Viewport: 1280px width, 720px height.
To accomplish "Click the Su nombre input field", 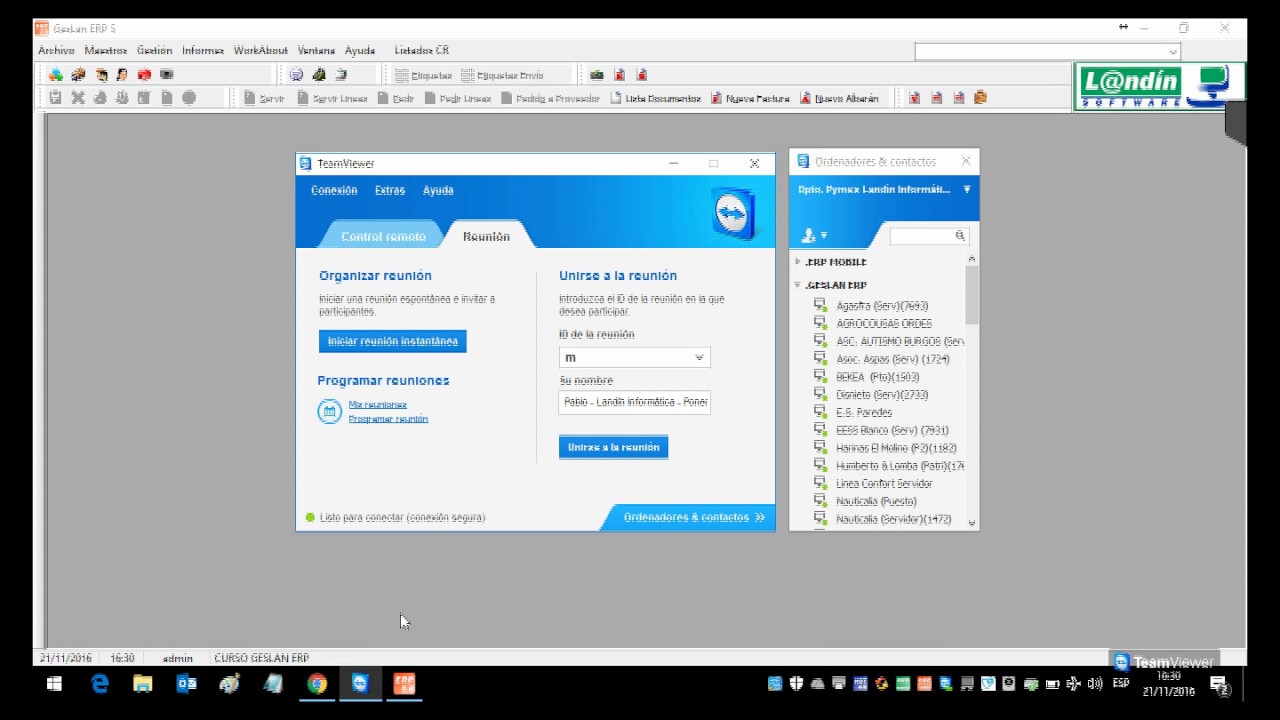I will [x=635, y=402].
